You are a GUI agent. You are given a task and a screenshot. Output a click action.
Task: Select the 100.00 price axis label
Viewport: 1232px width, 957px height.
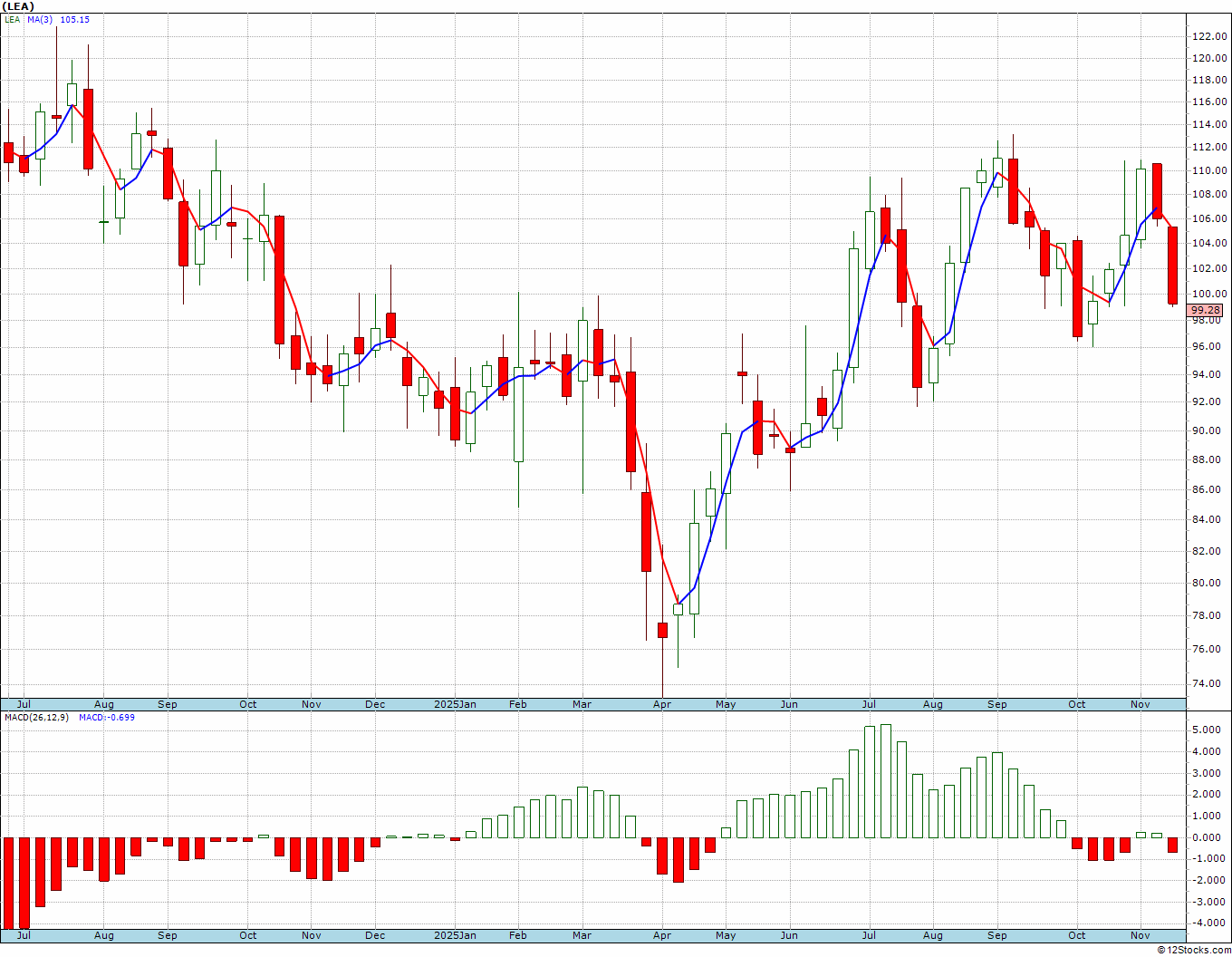tap(1209, 294)
